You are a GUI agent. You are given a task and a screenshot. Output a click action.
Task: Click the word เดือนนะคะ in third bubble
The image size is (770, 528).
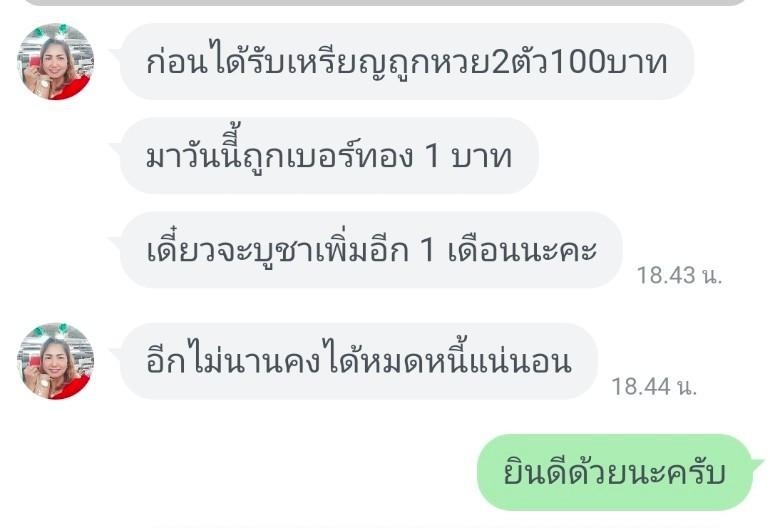pos(522,250)
